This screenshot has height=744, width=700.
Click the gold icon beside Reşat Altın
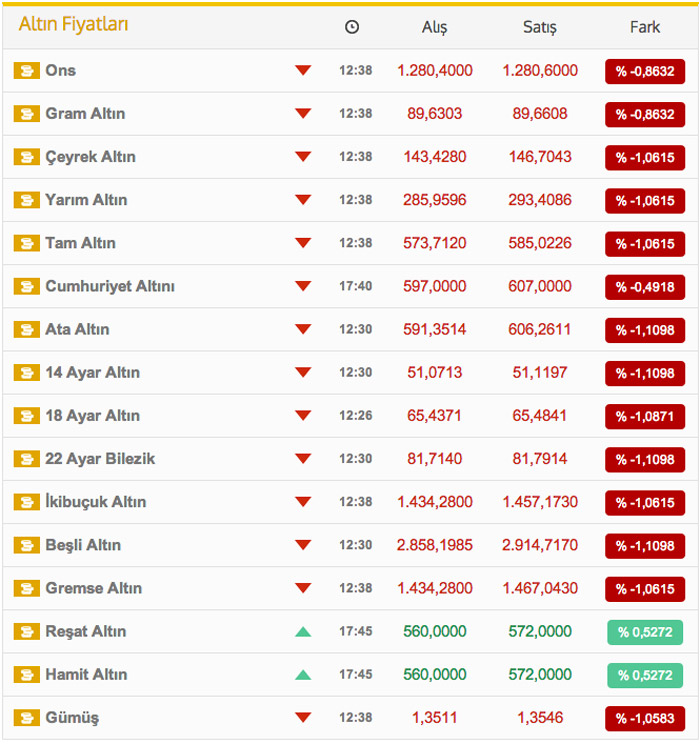tap(27, 632)
